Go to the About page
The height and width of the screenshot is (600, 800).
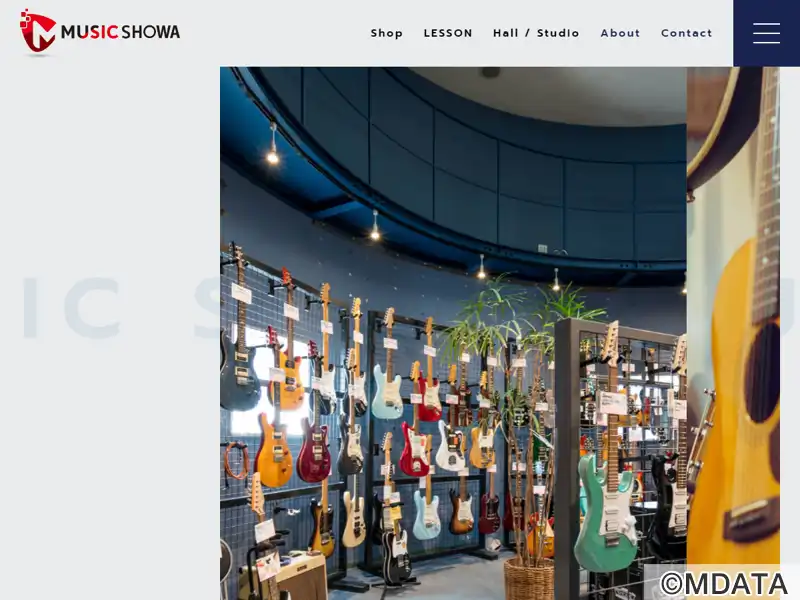pyautogui.click(x=620, y=33)
